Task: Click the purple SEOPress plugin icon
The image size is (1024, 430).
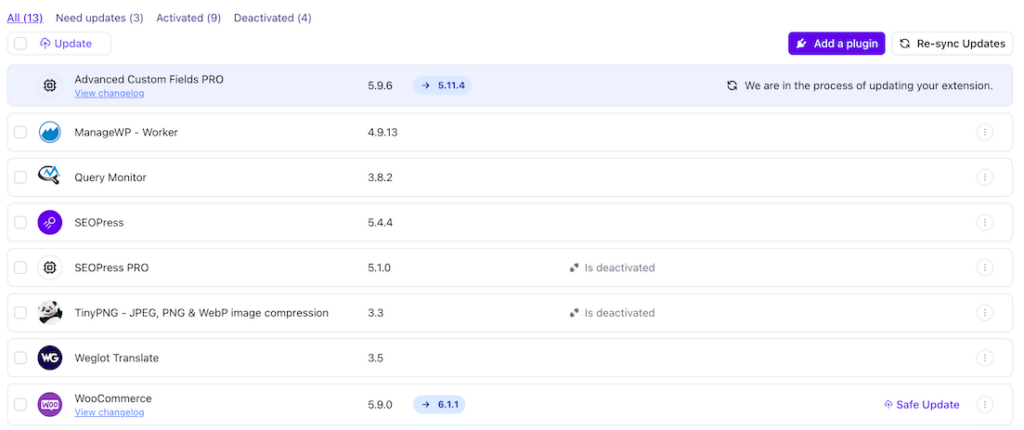Action: coord(50,222)
